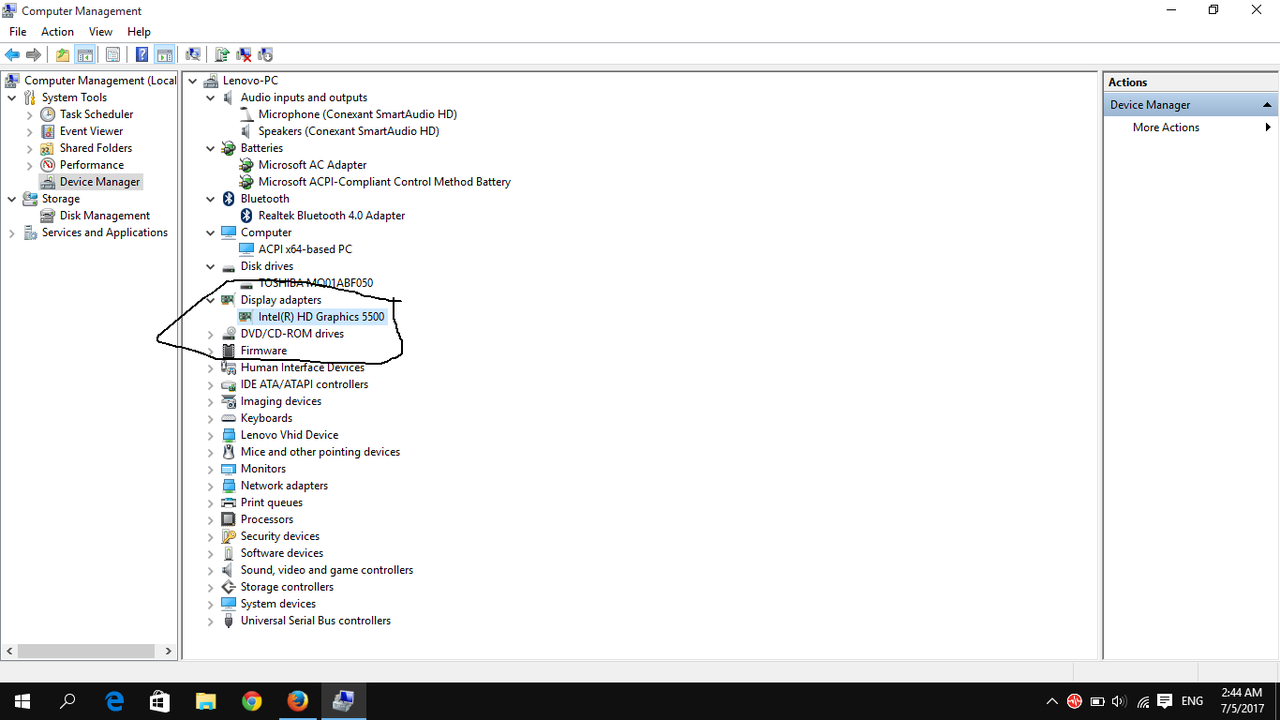
Task: Toggle the Show/Hide Console Tree toolbar icon
Action: point(85,55)
